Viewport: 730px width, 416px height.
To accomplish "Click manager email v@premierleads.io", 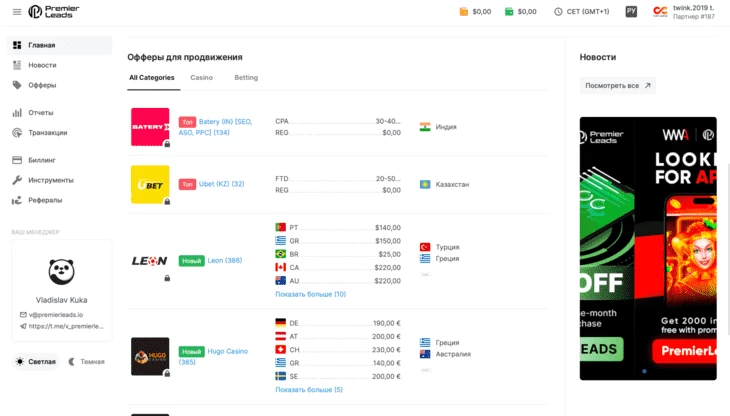I will 56,315.
